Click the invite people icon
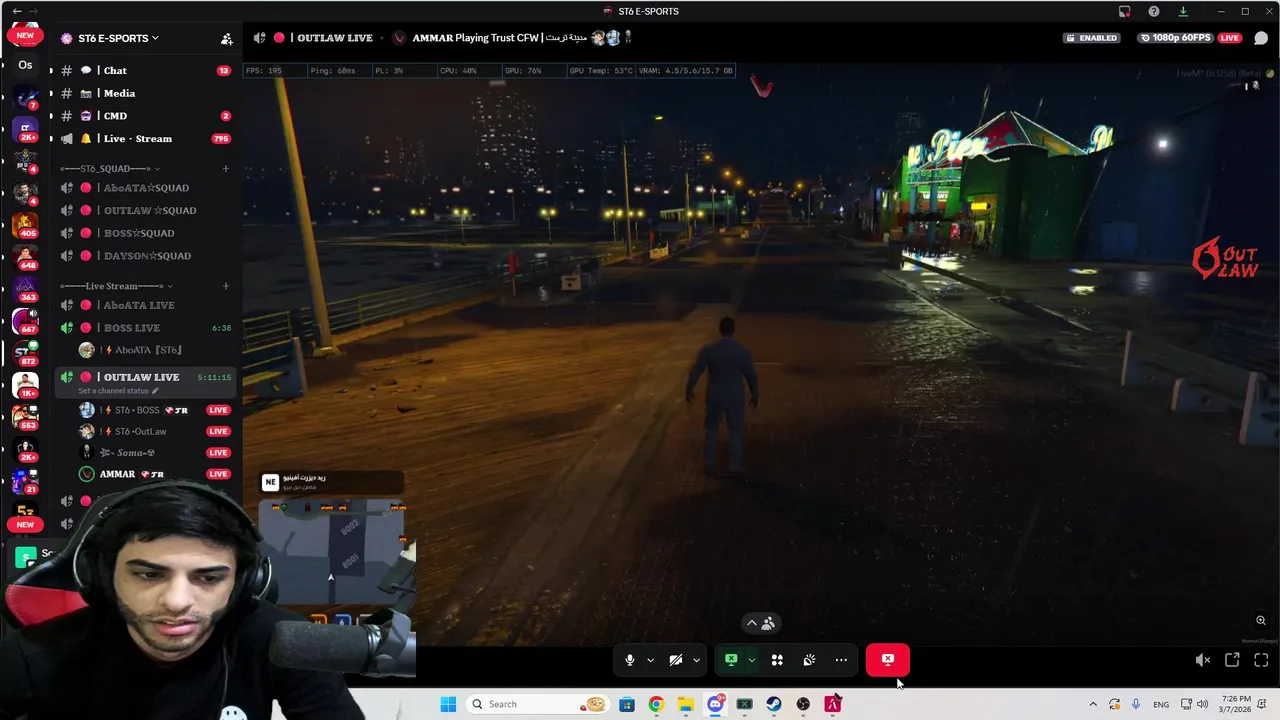 [x=227, y=39]
